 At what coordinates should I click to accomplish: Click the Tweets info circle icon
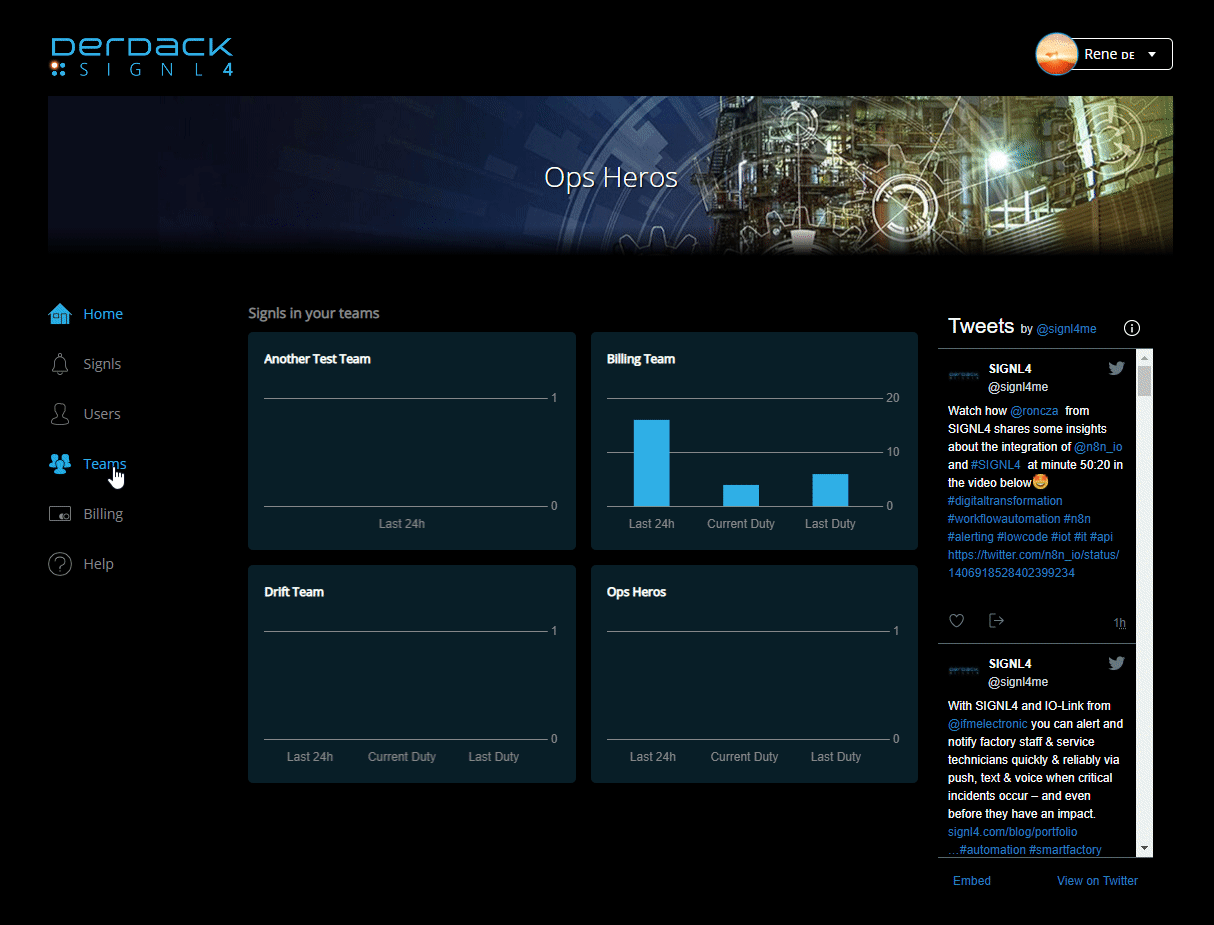[x=1132, y=328]
